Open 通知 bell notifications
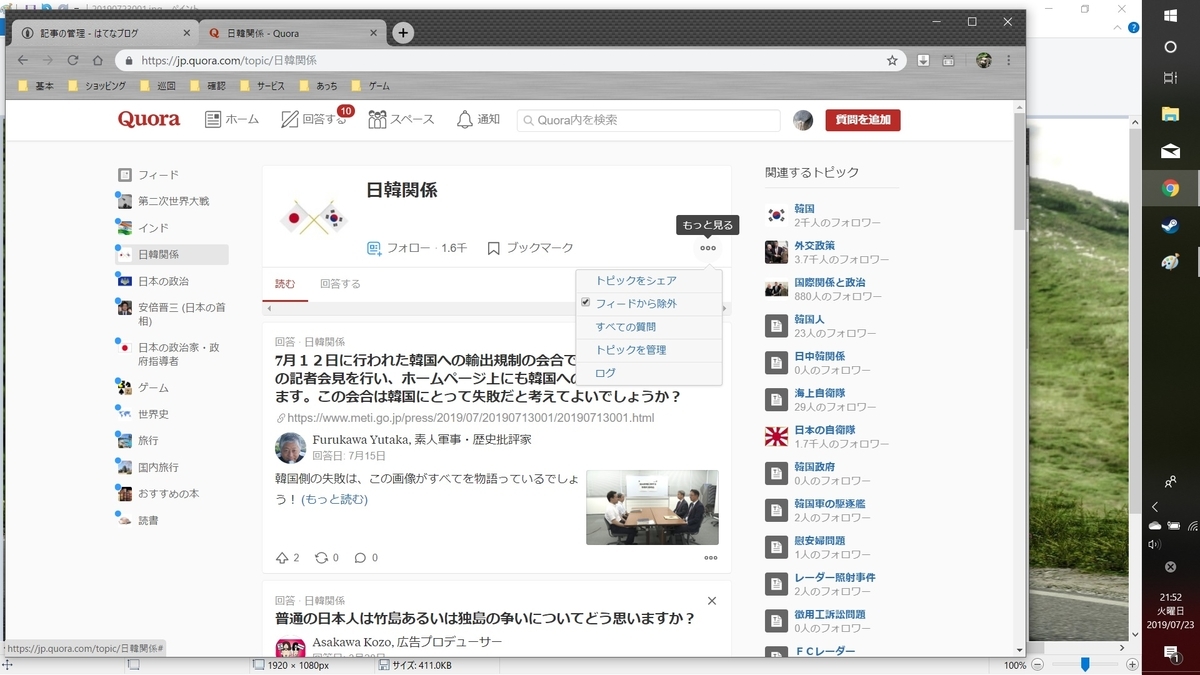The width and height of the screenshot is (1200, 675). (464, 120)
